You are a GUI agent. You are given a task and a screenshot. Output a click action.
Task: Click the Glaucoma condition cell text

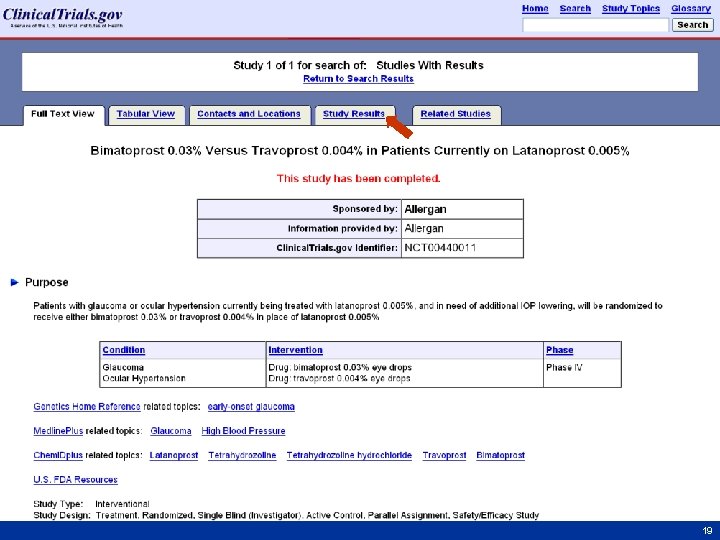pyautogui.click(x=123, y=367)
